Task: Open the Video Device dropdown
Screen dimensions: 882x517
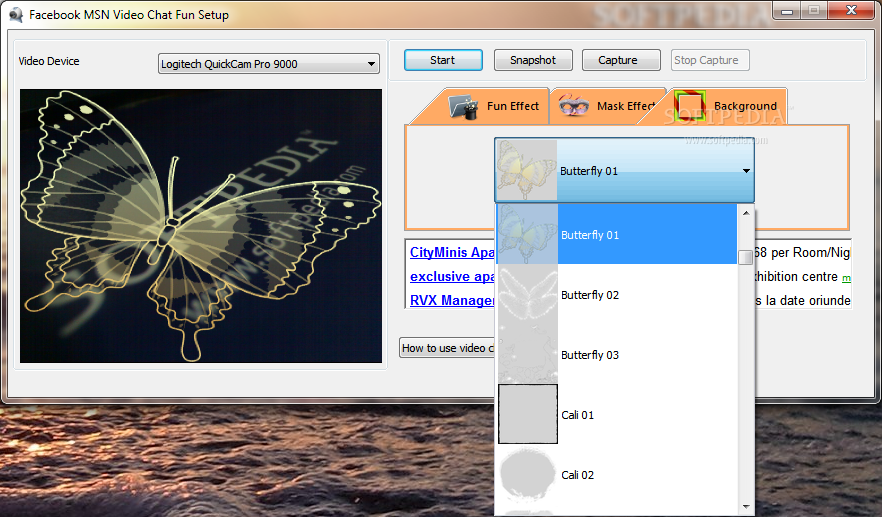Action: pyautogui.click(x=269, y=64)
